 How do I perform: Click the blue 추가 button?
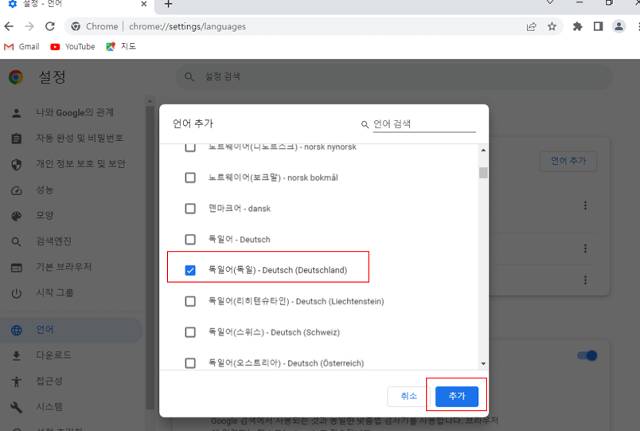click(457, 396)
